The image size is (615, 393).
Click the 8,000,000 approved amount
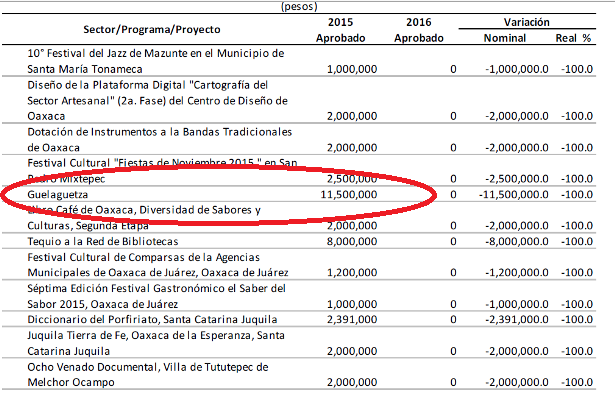point(352,241)
